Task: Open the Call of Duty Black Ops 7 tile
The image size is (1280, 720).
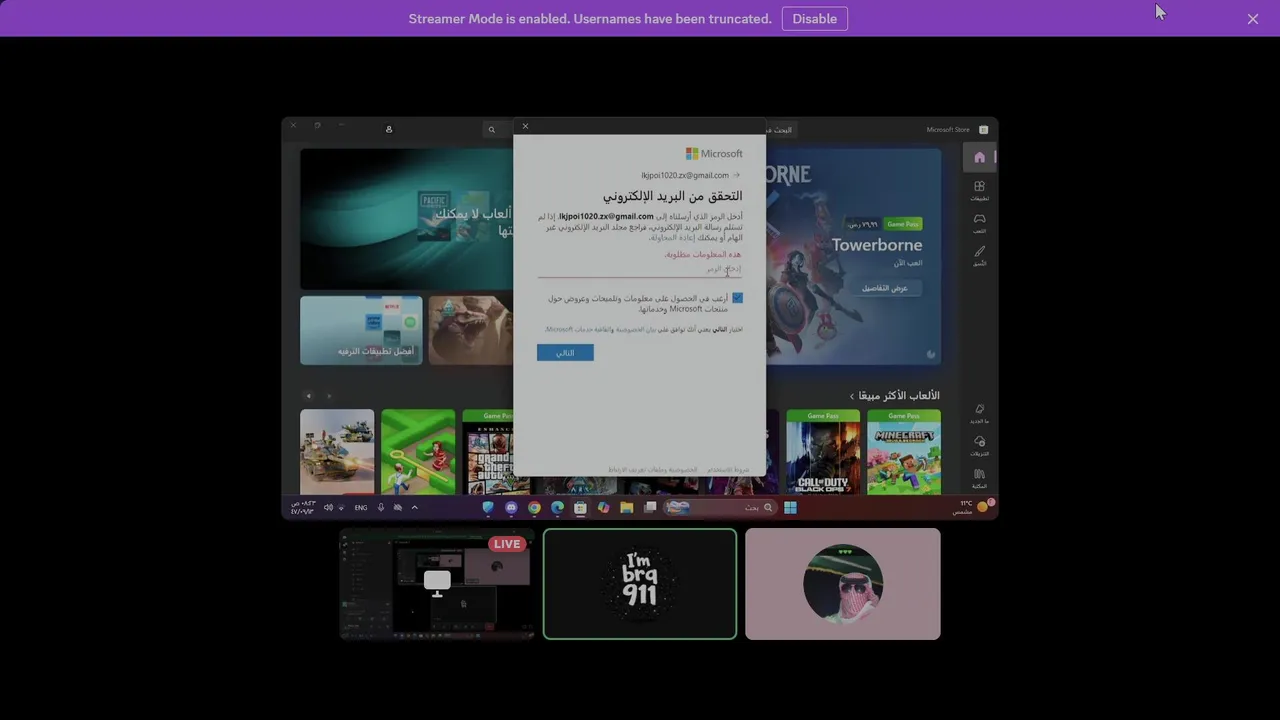Action: click(823, 452)
